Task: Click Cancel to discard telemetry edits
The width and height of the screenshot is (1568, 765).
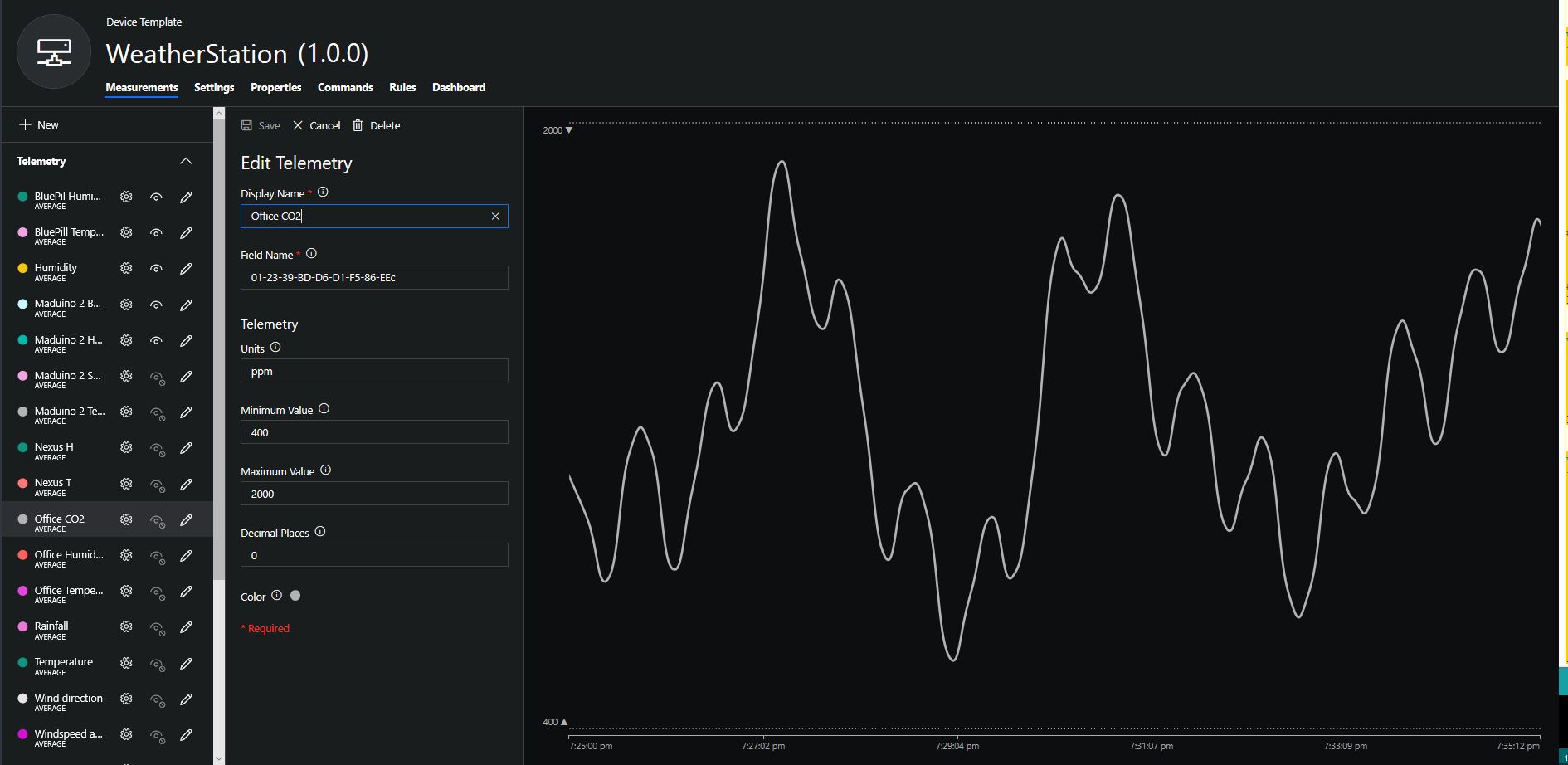Action: [x=317, y=125]
